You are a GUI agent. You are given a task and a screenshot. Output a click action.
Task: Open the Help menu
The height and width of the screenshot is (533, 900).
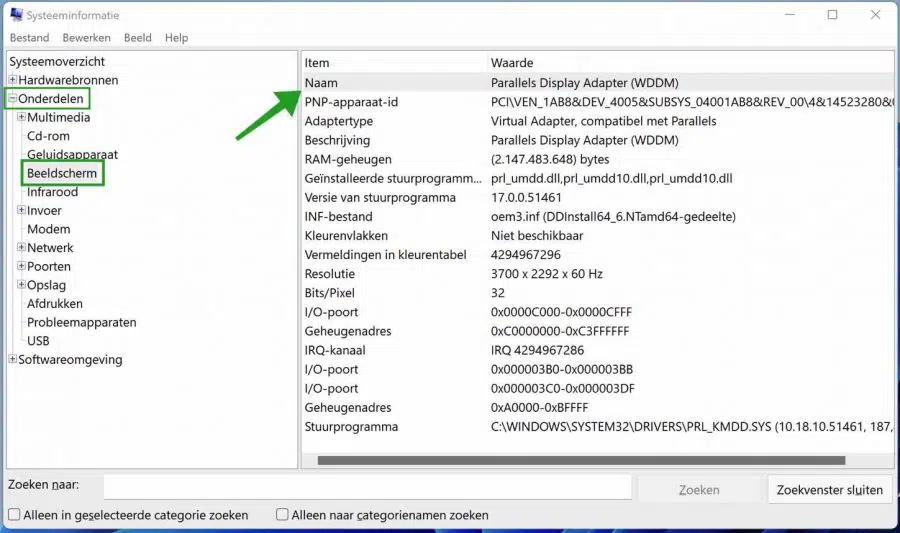176,38
